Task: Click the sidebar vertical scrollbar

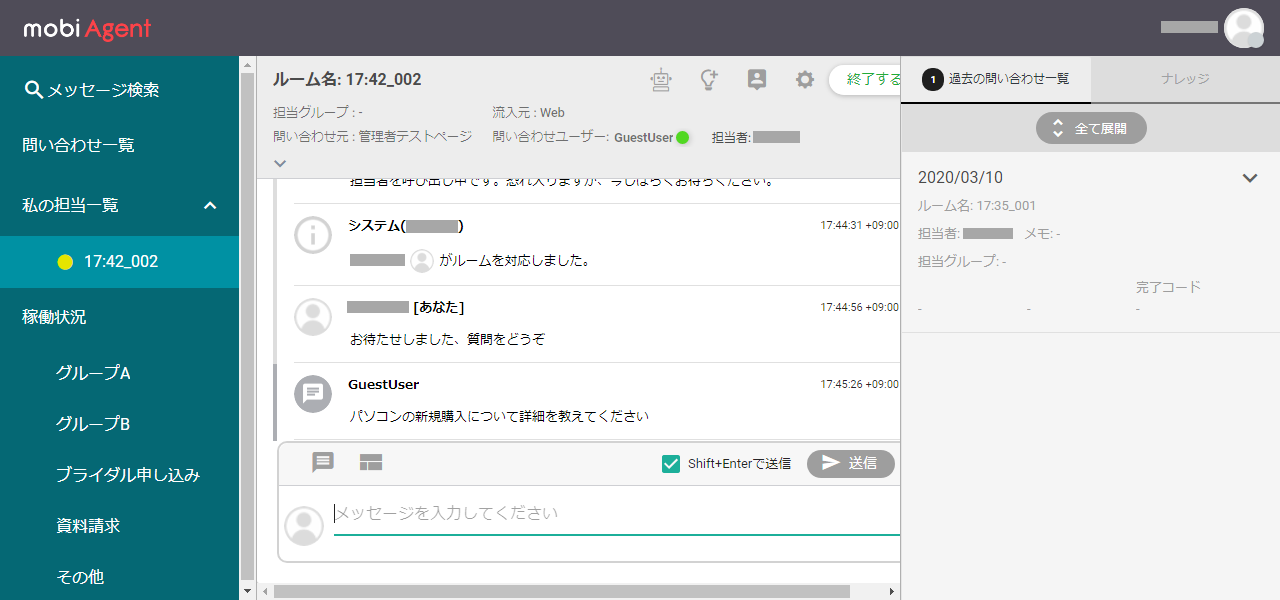Action: [248, 326]
